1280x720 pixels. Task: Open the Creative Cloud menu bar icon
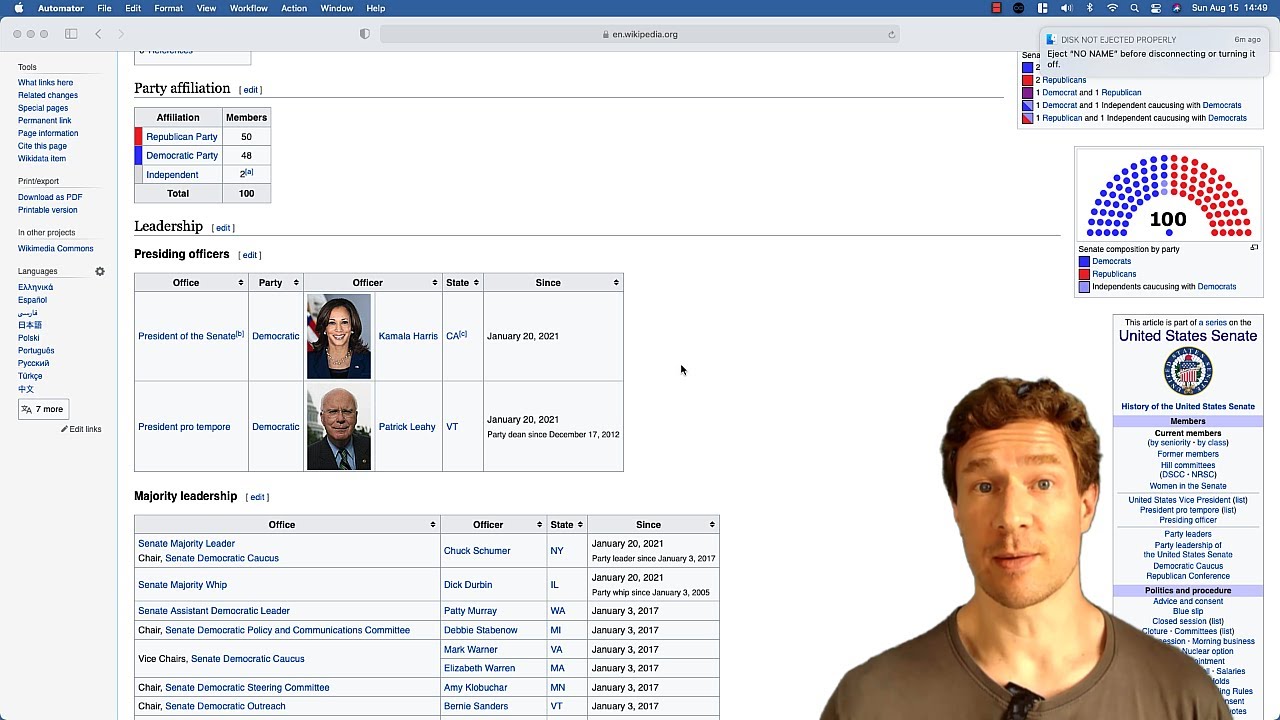pos(1019,8)
